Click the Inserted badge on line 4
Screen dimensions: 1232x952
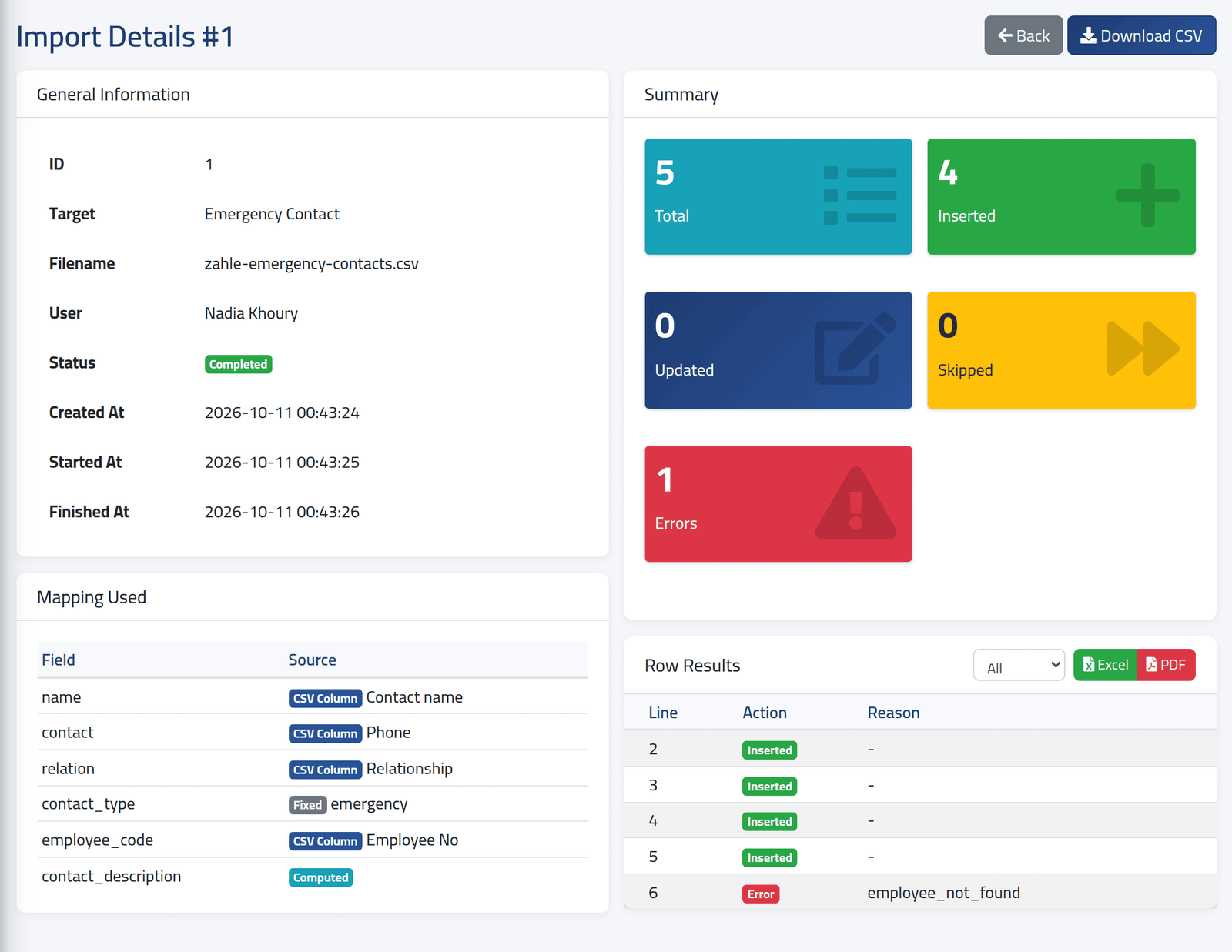point(769,822)
